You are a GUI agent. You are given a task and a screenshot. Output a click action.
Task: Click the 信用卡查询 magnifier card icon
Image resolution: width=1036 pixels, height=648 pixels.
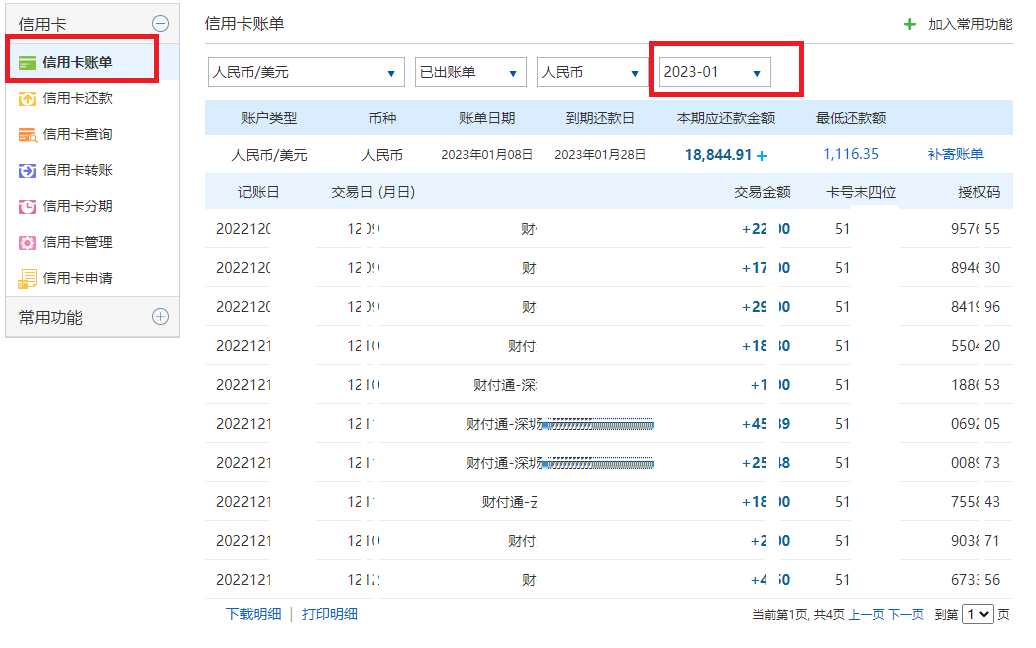tap(28, 134)
